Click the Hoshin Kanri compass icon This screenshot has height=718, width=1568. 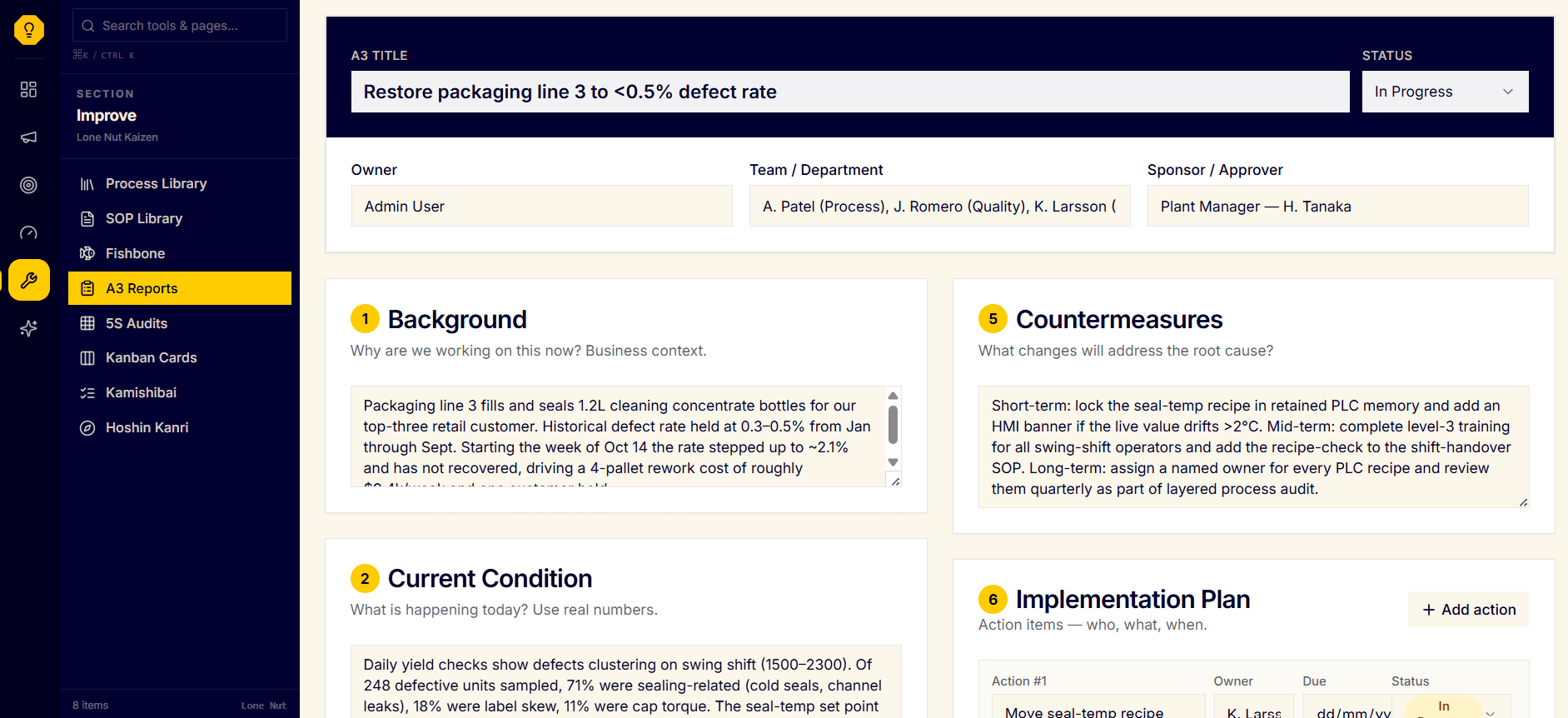[87, 428]
